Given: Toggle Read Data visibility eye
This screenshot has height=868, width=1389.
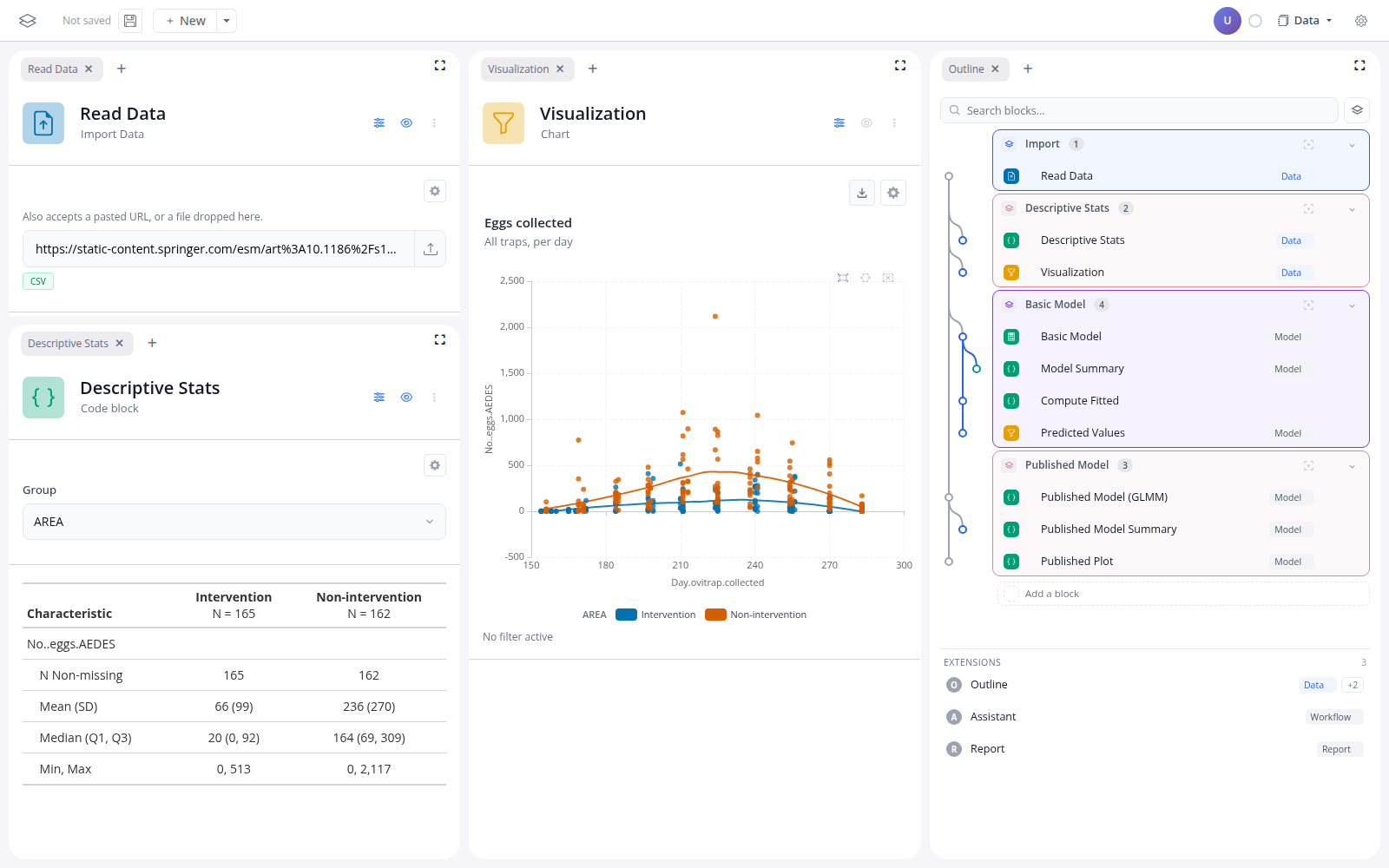Looking at the screenshot, I should (406, 123).
